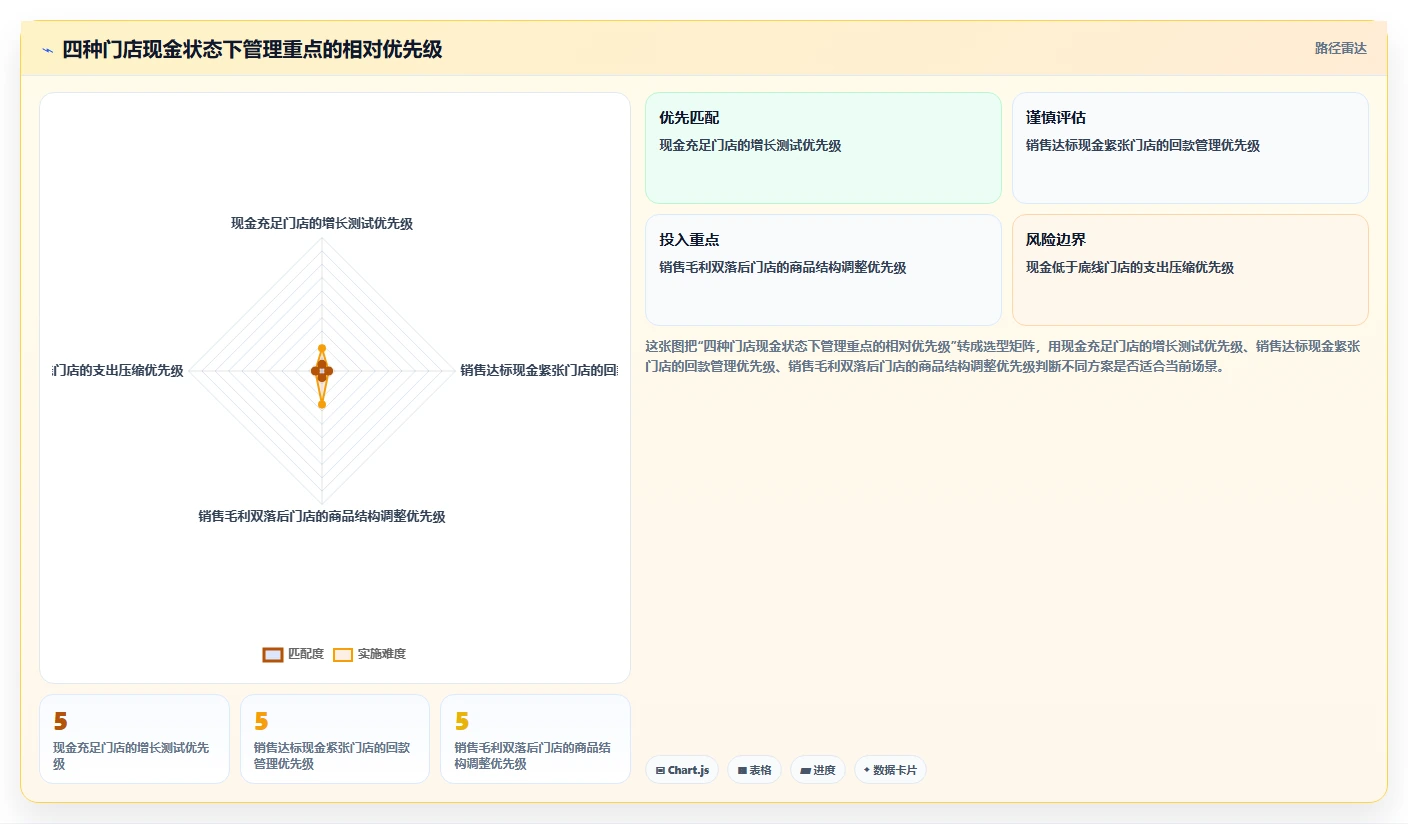1408x824 pixels.
Task: Select the 数据卡片 tag
Action: coord(890,770)
